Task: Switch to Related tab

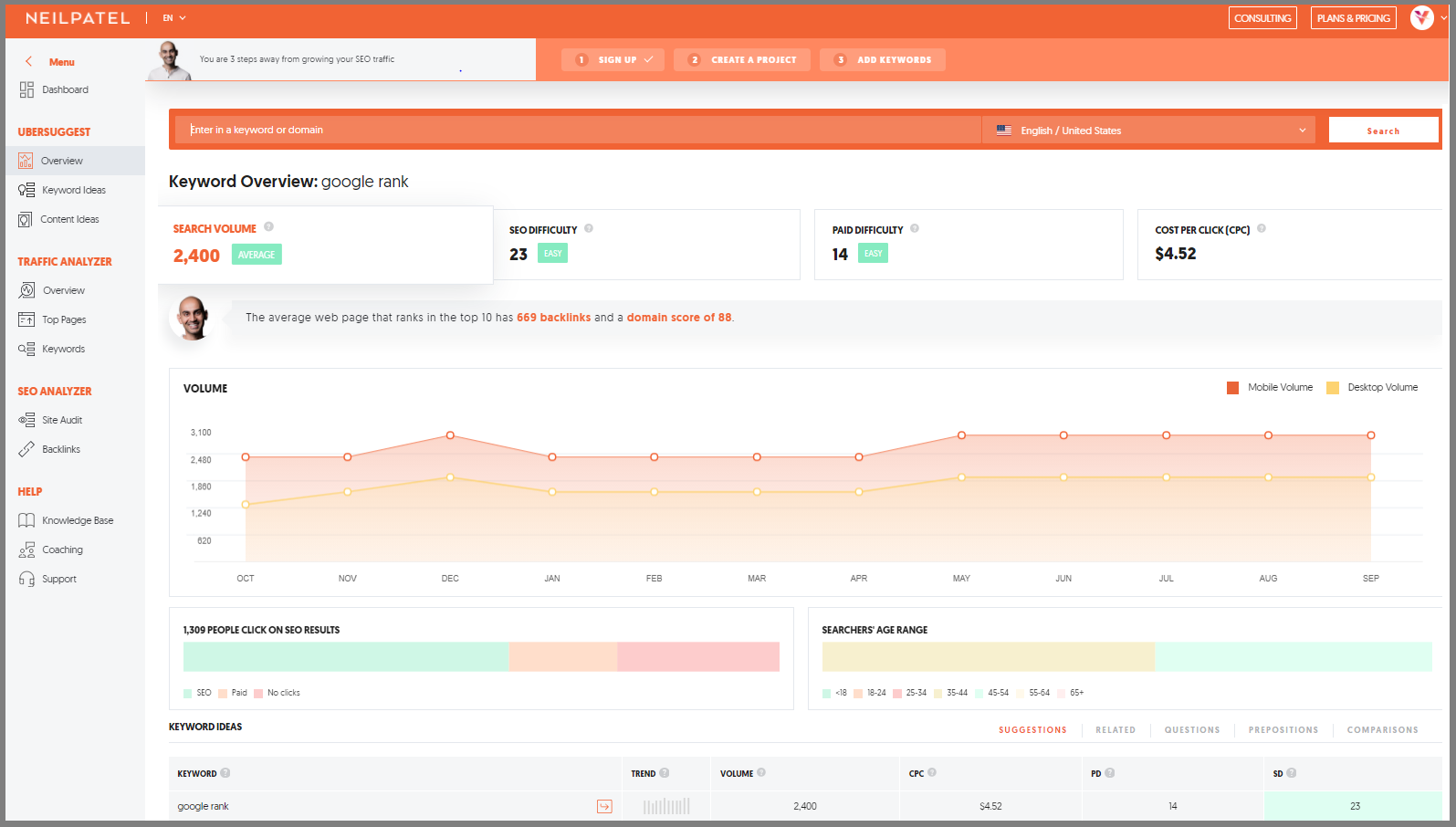Action: pos(1116,730)
